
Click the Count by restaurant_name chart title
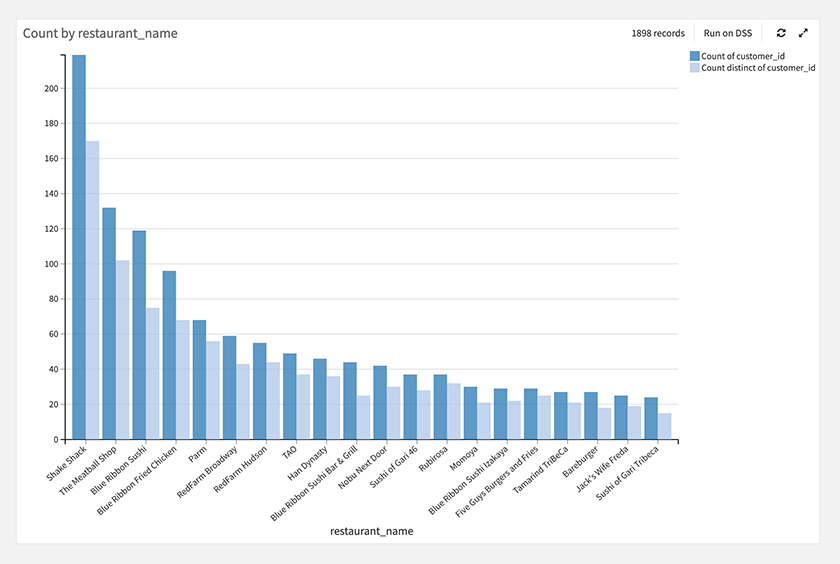[x=100, y=33]
